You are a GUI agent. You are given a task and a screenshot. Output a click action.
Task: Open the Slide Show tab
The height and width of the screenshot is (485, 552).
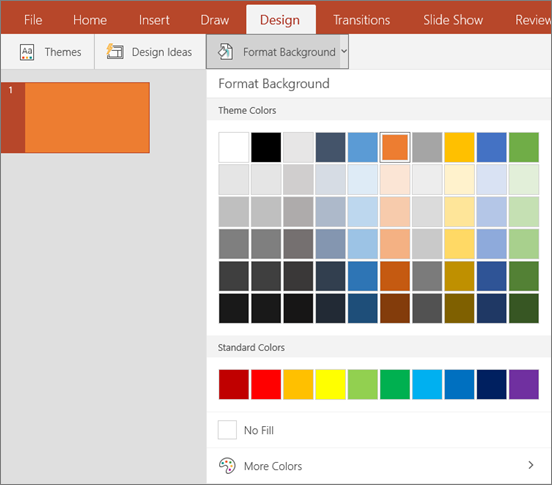pos(453,20)
